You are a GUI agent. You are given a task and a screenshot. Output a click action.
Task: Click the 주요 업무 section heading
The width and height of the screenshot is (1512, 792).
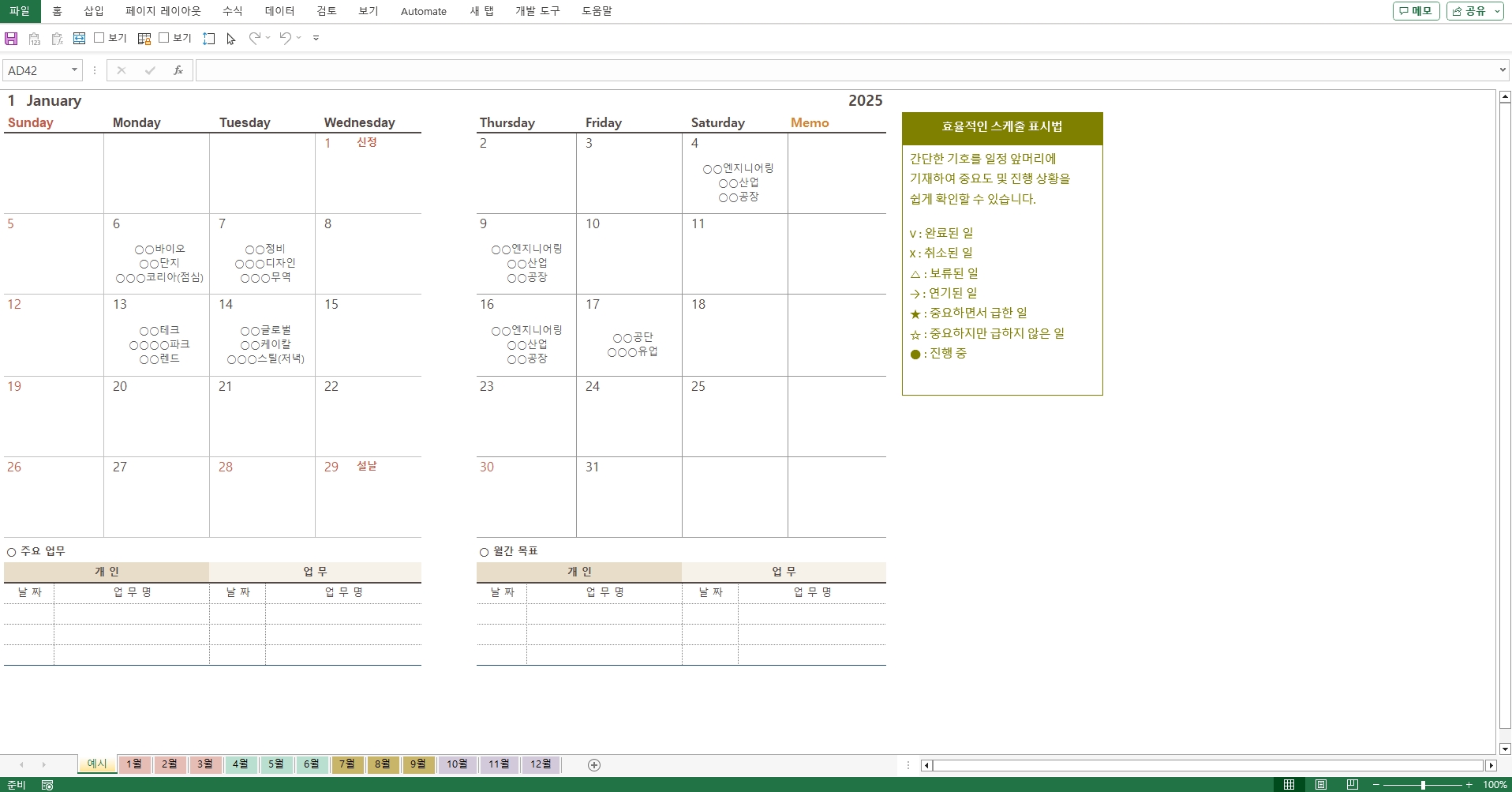pyautogui.click(x=43, y=551)
